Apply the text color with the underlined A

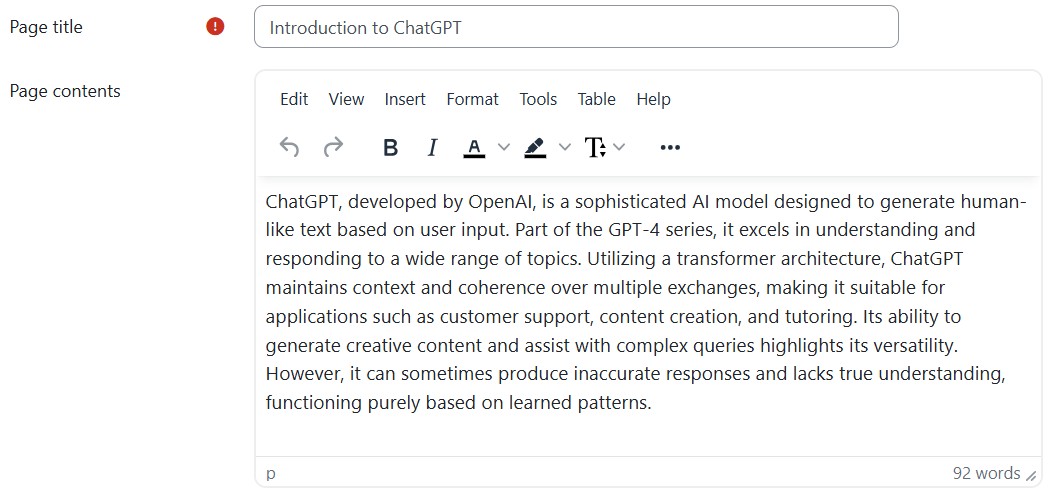pos(474,148)
